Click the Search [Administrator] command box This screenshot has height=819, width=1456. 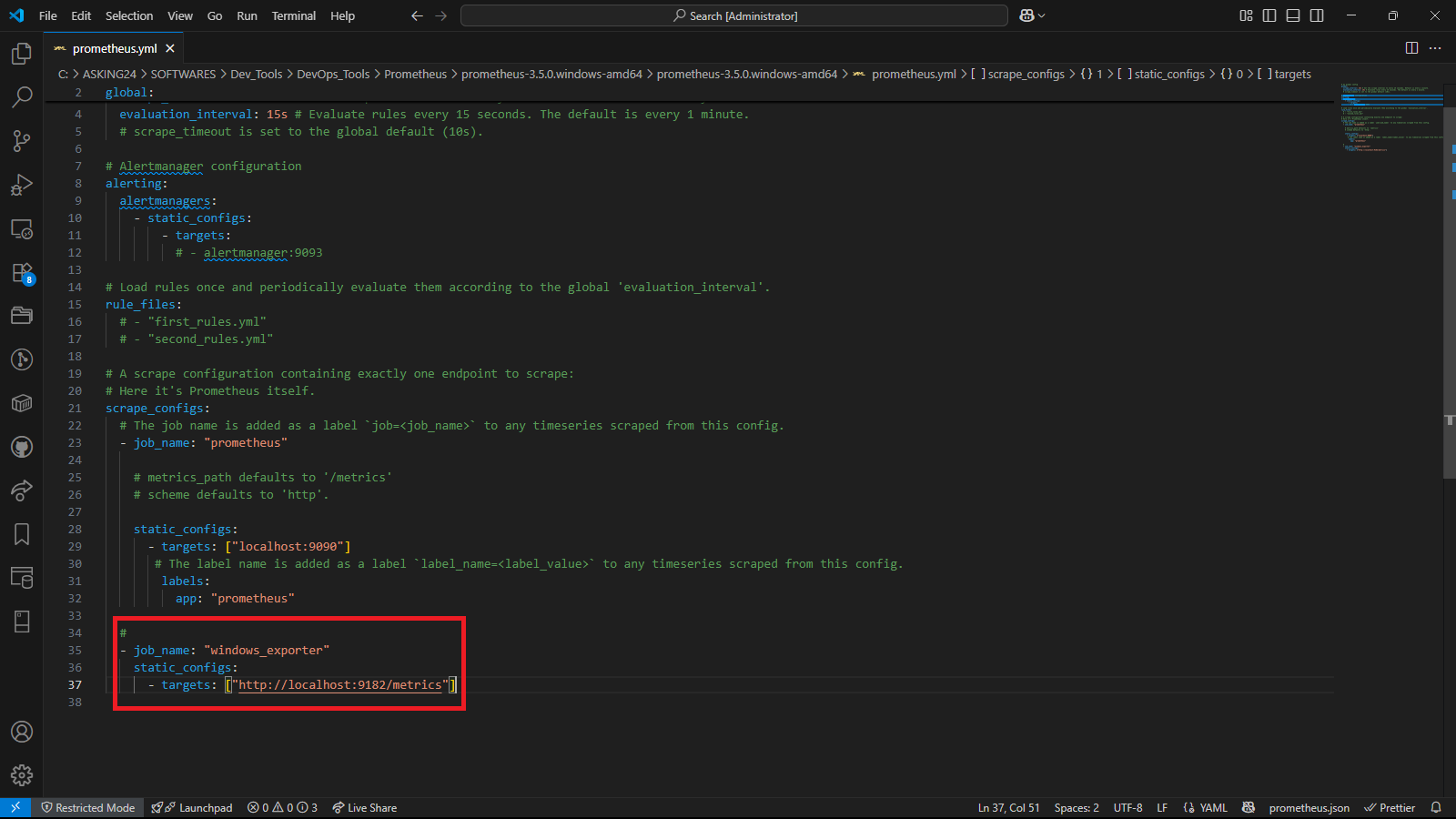[734, 15]
